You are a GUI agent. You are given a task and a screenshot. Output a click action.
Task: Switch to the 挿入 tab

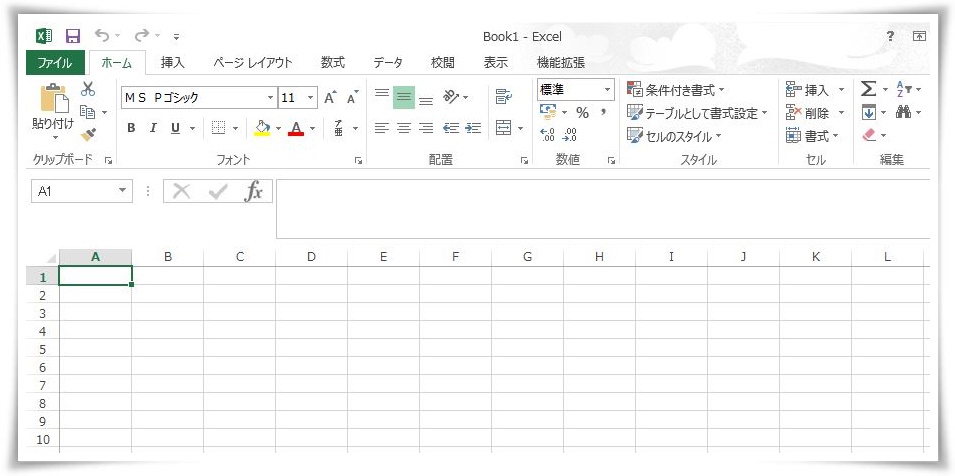(x=172, y=62)
